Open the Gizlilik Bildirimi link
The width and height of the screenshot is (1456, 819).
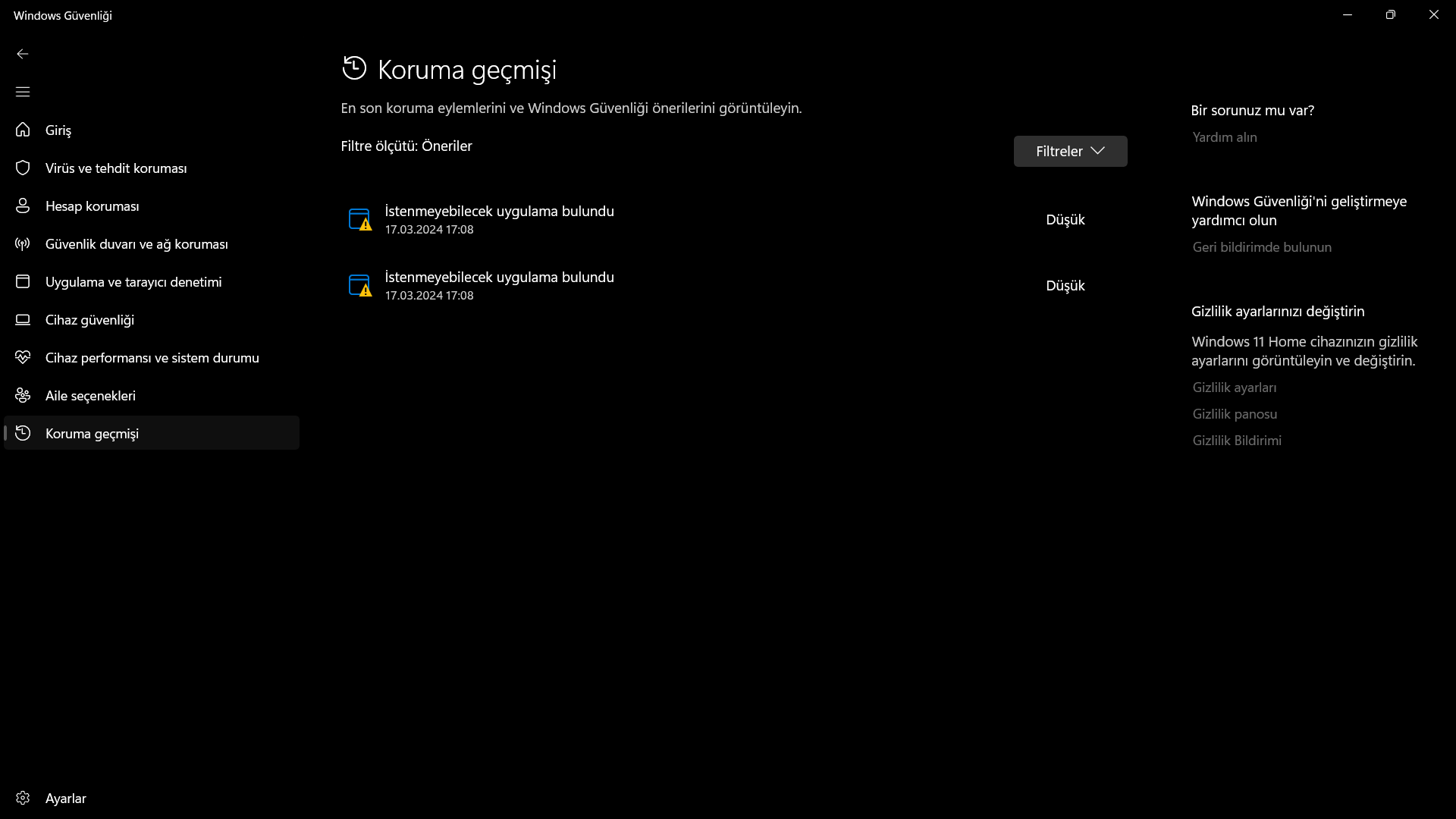tap(1236, 441)
